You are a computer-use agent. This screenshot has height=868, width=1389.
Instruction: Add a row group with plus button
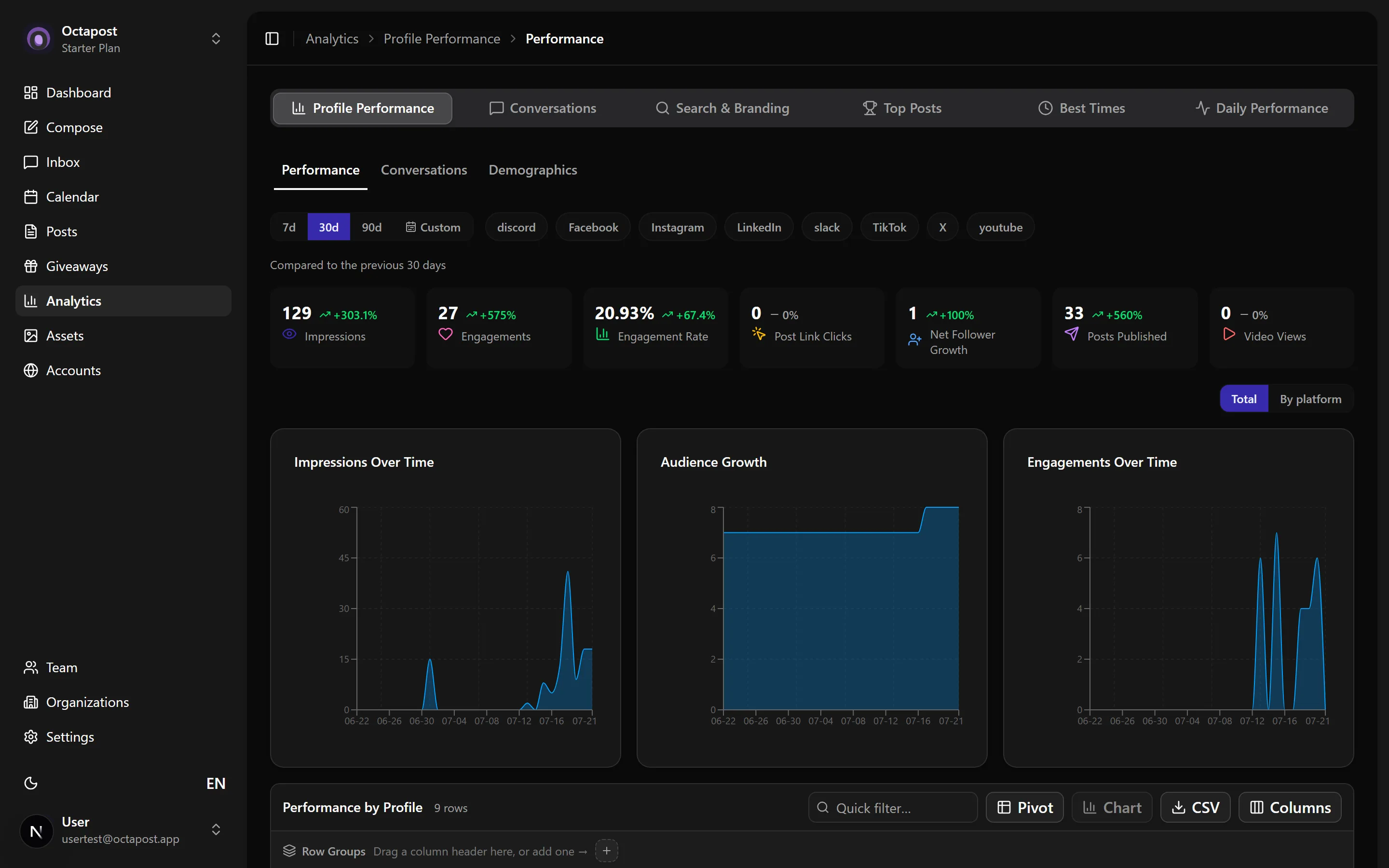(x=606, y=851)
